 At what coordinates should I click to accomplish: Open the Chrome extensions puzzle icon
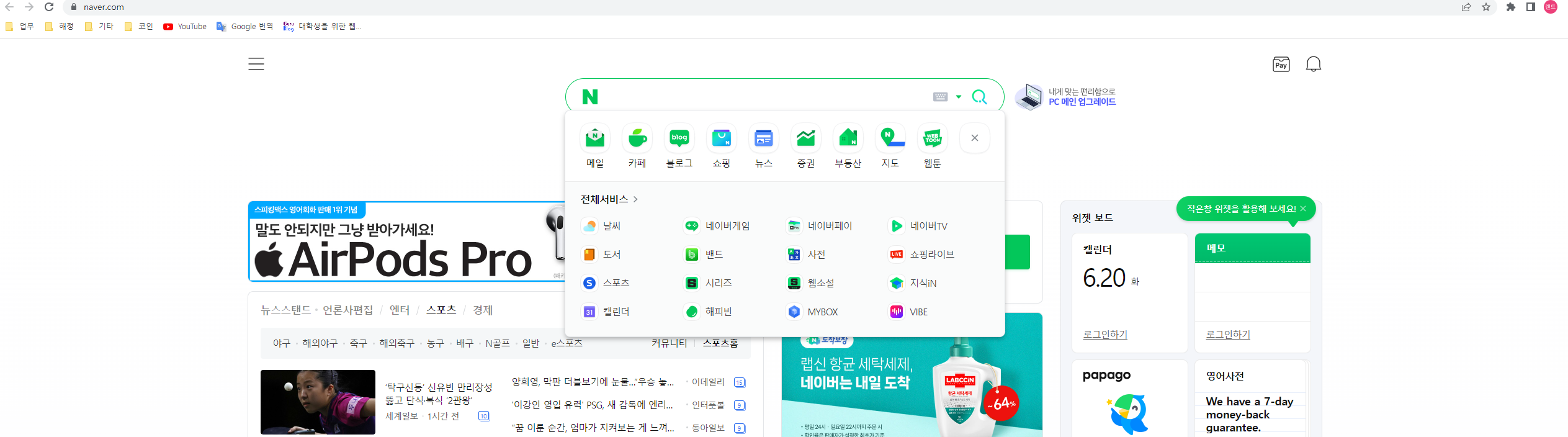tap(1511, 7)
